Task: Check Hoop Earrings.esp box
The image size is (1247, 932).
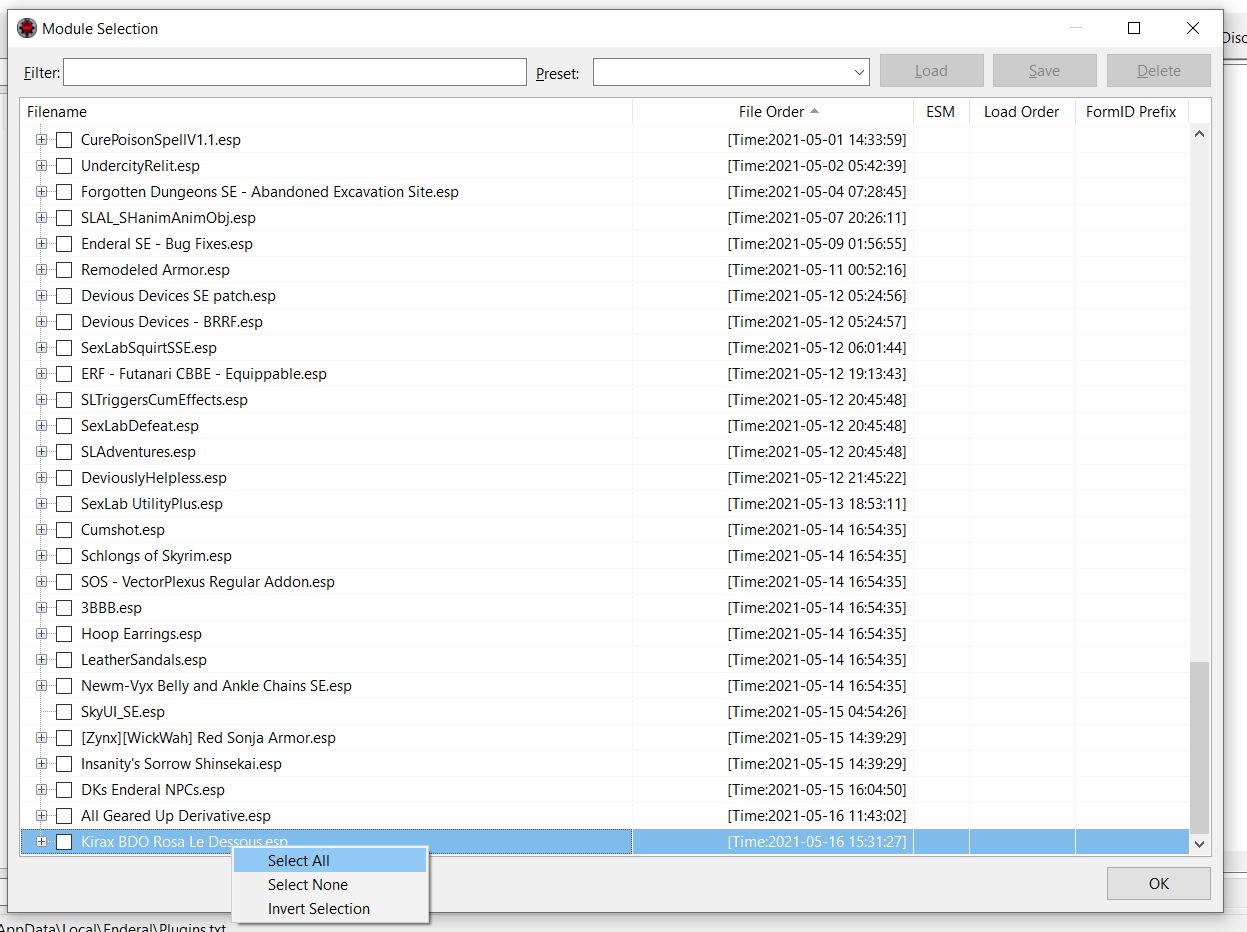Action: pyautogui.click(x=64, y=634)
